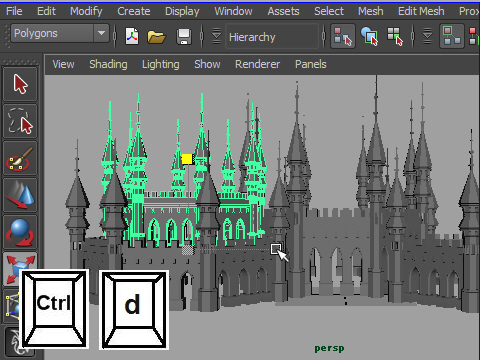The width and height of the screenshot is (480, 360).
Task: Create a new scene file
Action: pos(132,36)
